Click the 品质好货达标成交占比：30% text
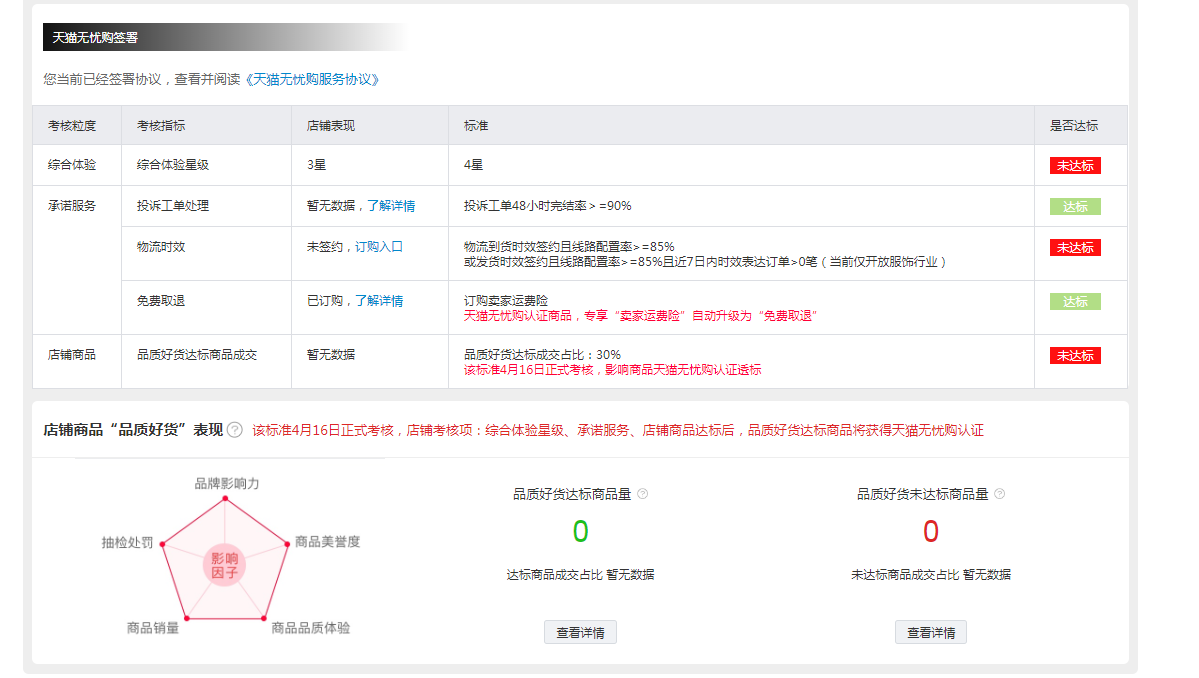 (542, 355)
